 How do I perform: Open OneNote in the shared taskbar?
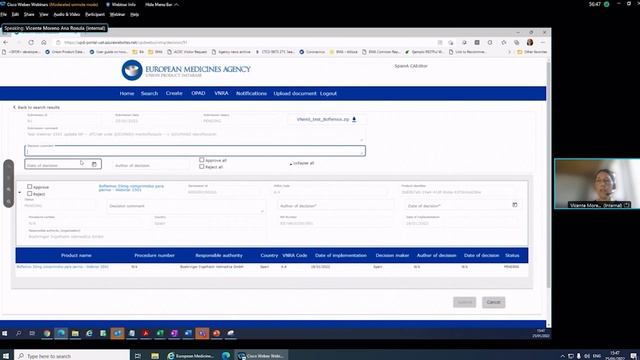pyautogui.click(x=174, y=333)
